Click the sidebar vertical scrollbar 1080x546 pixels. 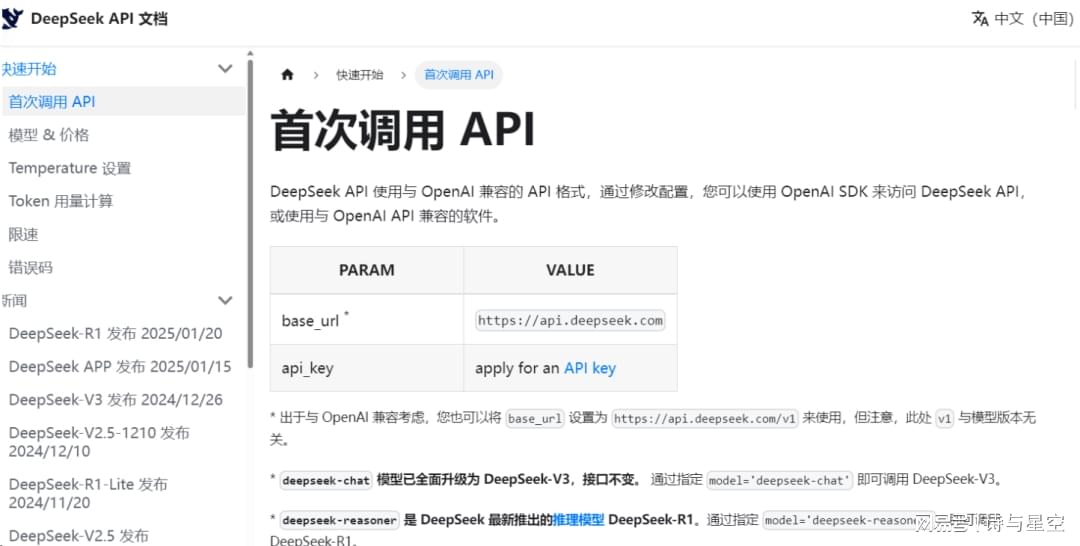(x=250, y=213)
